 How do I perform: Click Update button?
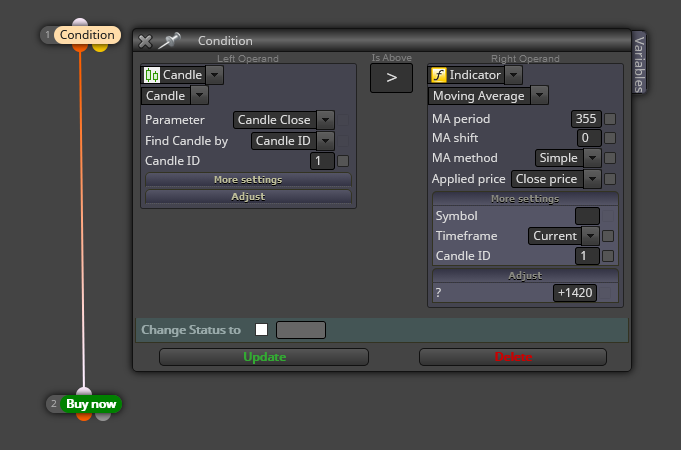pos(264,357)
